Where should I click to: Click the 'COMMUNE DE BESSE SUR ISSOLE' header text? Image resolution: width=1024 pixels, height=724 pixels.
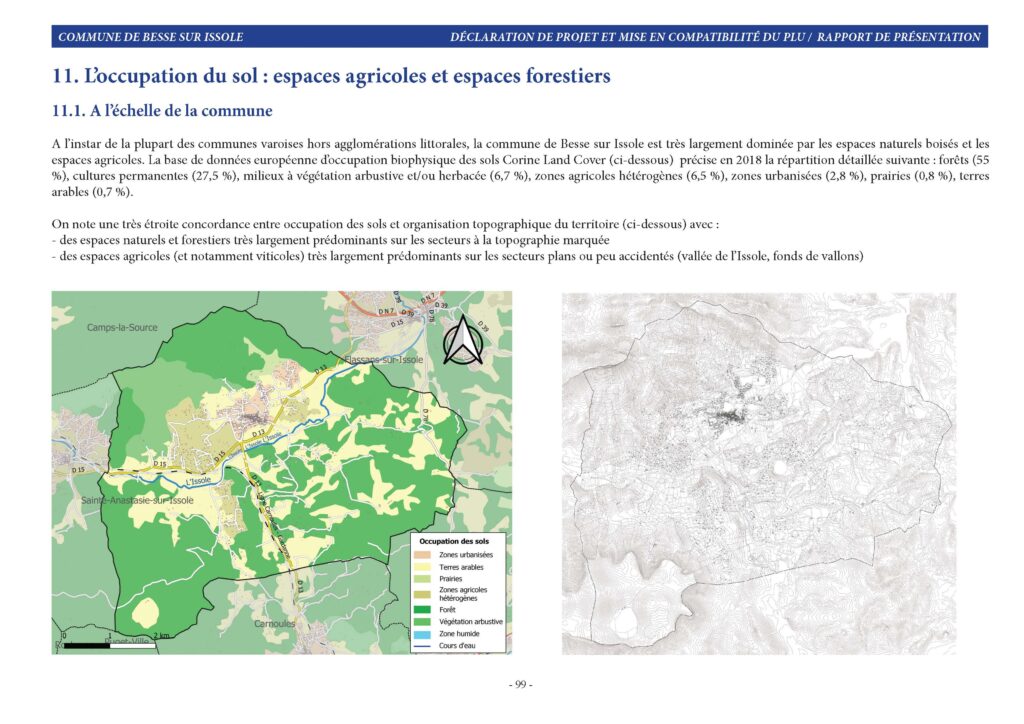click(x=151, y=37)
